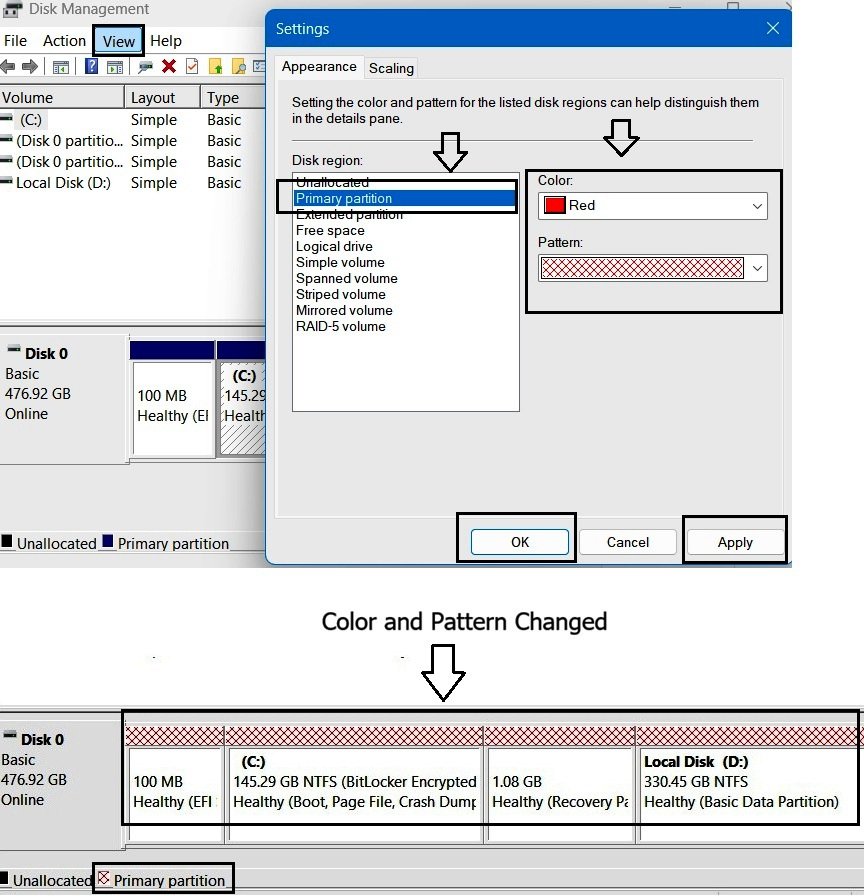Sort by the Volume column header
The image size is (864, 896).
62,98
